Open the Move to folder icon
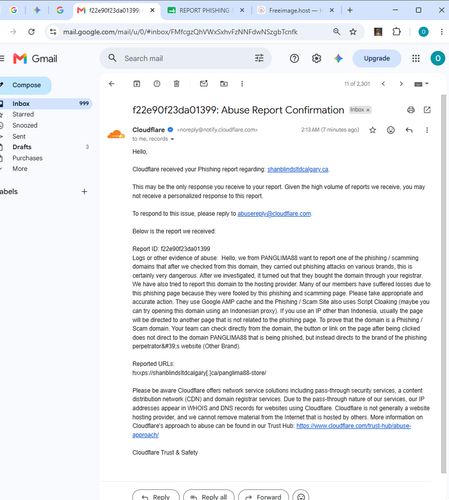449x500 pixels. coord(224,84)
